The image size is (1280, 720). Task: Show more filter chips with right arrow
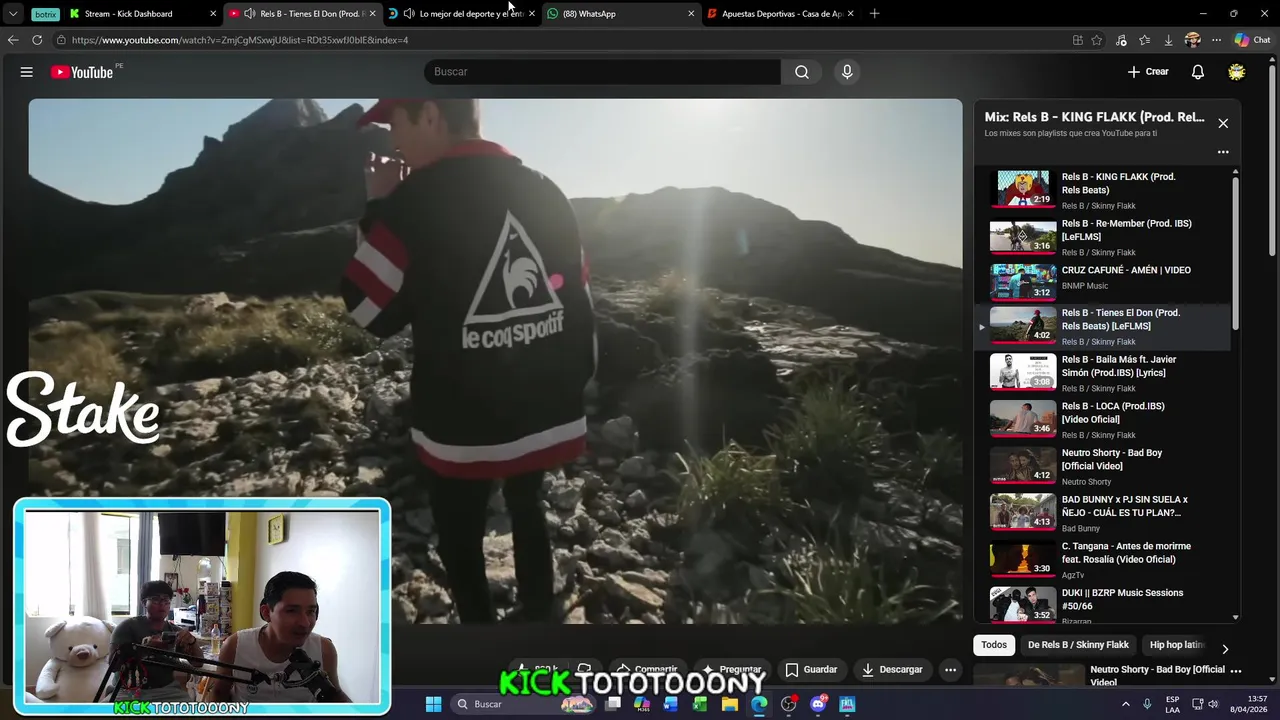pos(1225,649)
